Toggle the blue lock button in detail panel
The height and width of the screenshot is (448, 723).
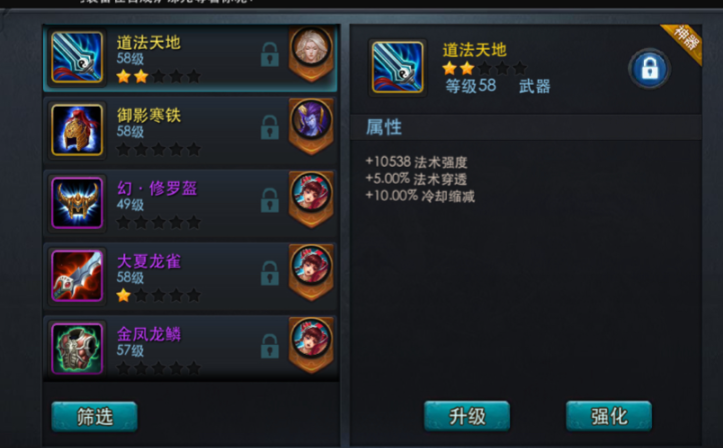pos(649,69)
